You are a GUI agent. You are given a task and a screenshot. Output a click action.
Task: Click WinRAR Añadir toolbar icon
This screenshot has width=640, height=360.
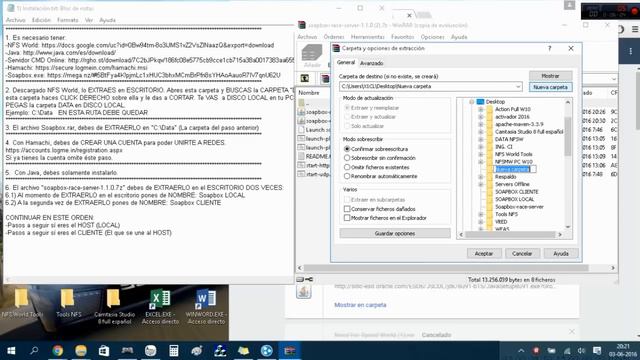coord(312,56)
